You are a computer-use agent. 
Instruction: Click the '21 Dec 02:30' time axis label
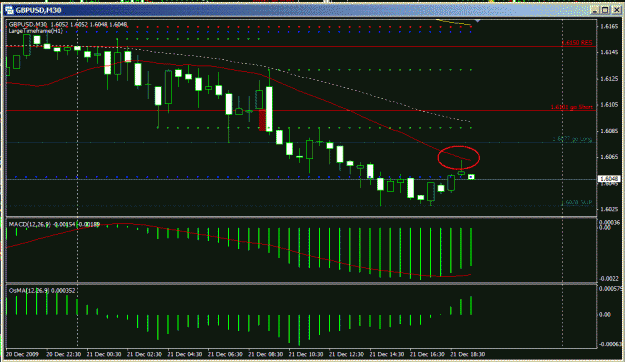click(144, 354)
